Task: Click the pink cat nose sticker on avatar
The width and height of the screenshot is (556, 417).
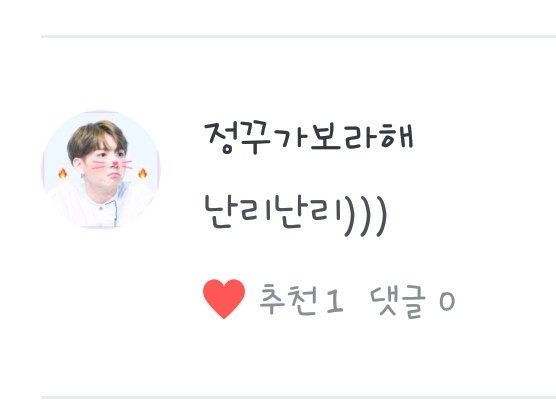Action: coord(115,164)
